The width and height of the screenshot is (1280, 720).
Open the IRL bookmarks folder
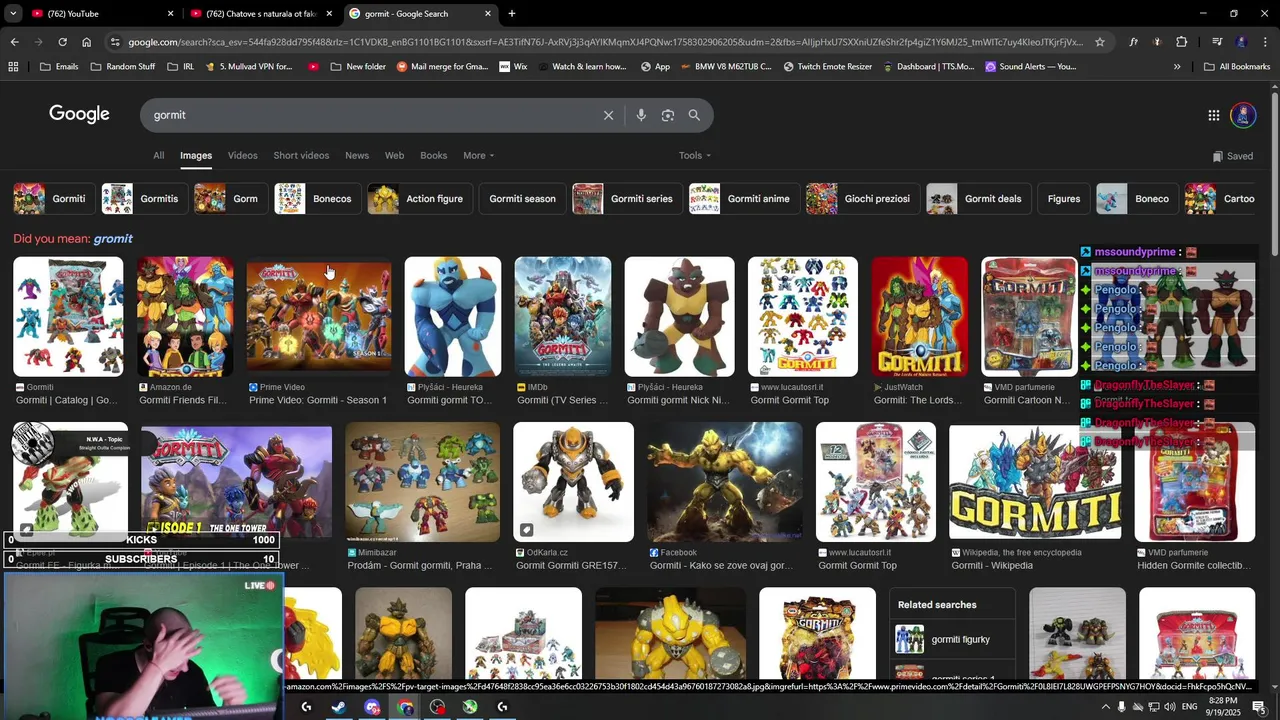tap(180, 67)
